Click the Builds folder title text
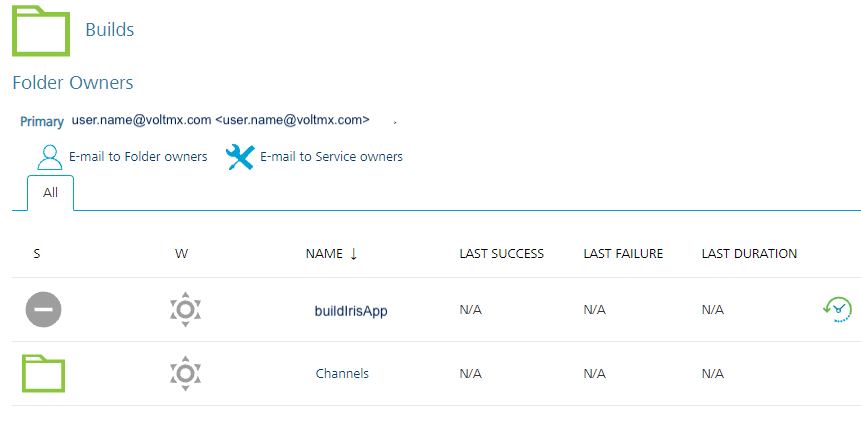 point(110,30)
